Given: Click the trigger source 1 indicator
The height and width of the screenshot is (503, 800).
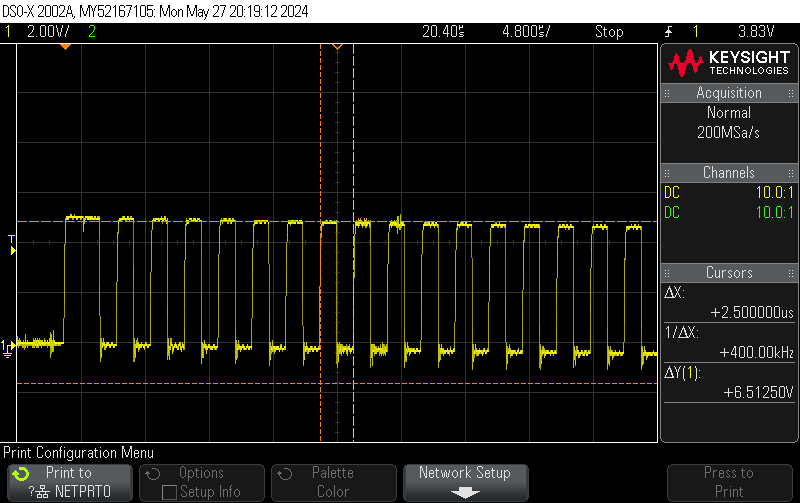Looking at the screenshot, I should [695, 32].
